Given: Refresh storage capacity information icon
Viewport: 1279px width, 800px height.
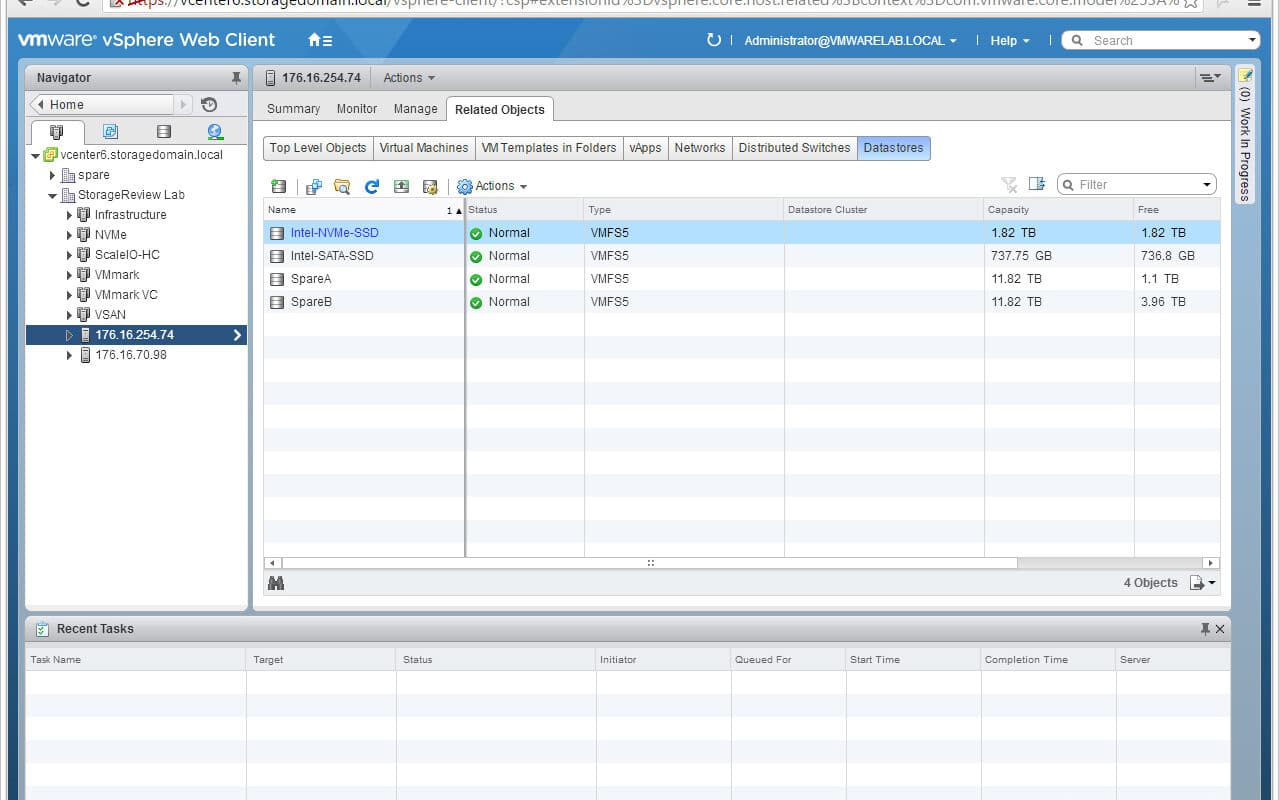Looking at the screenshot, I should [372, 186].
